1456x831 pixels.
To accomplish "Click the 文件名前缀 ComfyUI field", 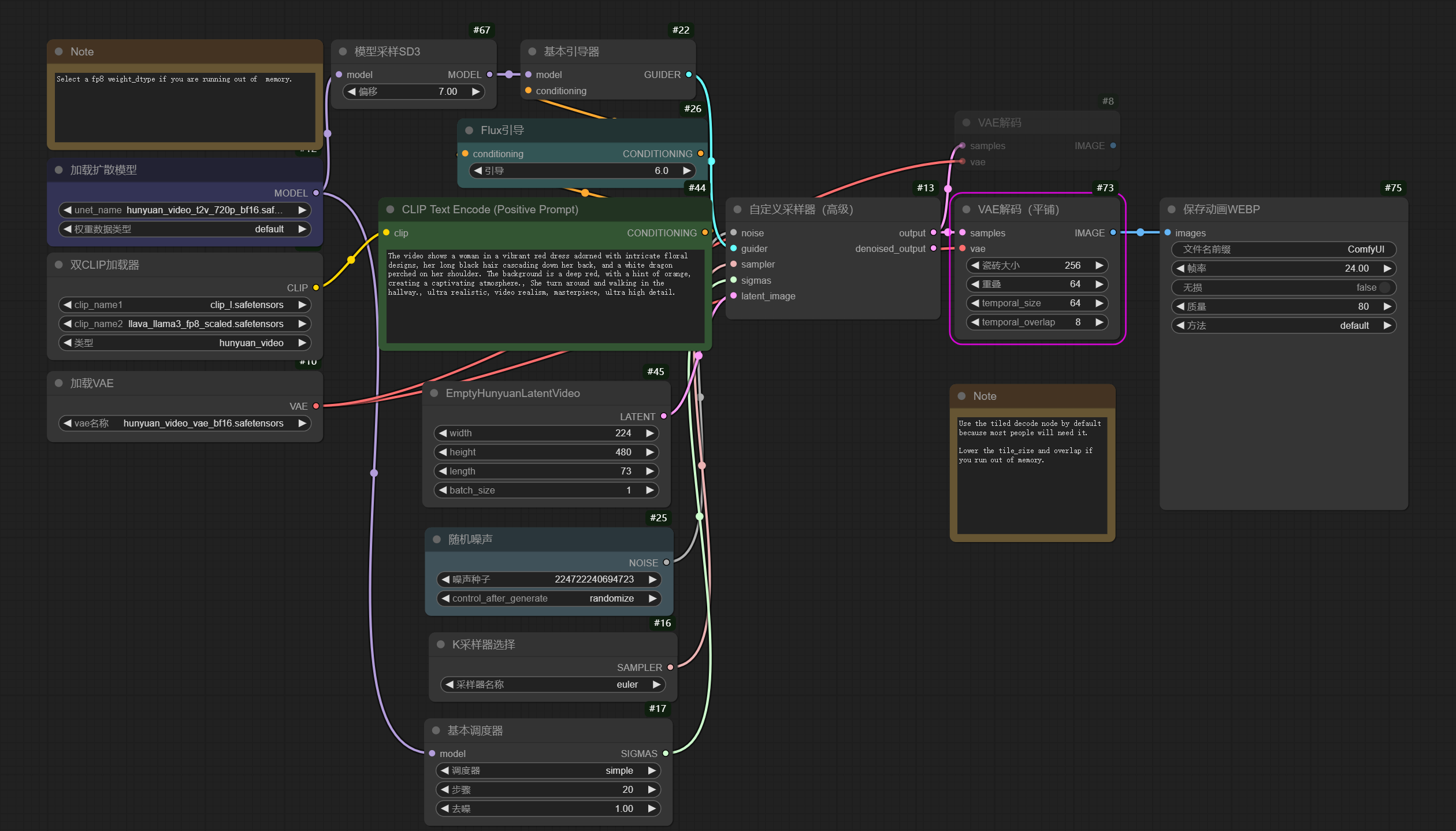I will pyautogui.click(x=1283, y=249).
